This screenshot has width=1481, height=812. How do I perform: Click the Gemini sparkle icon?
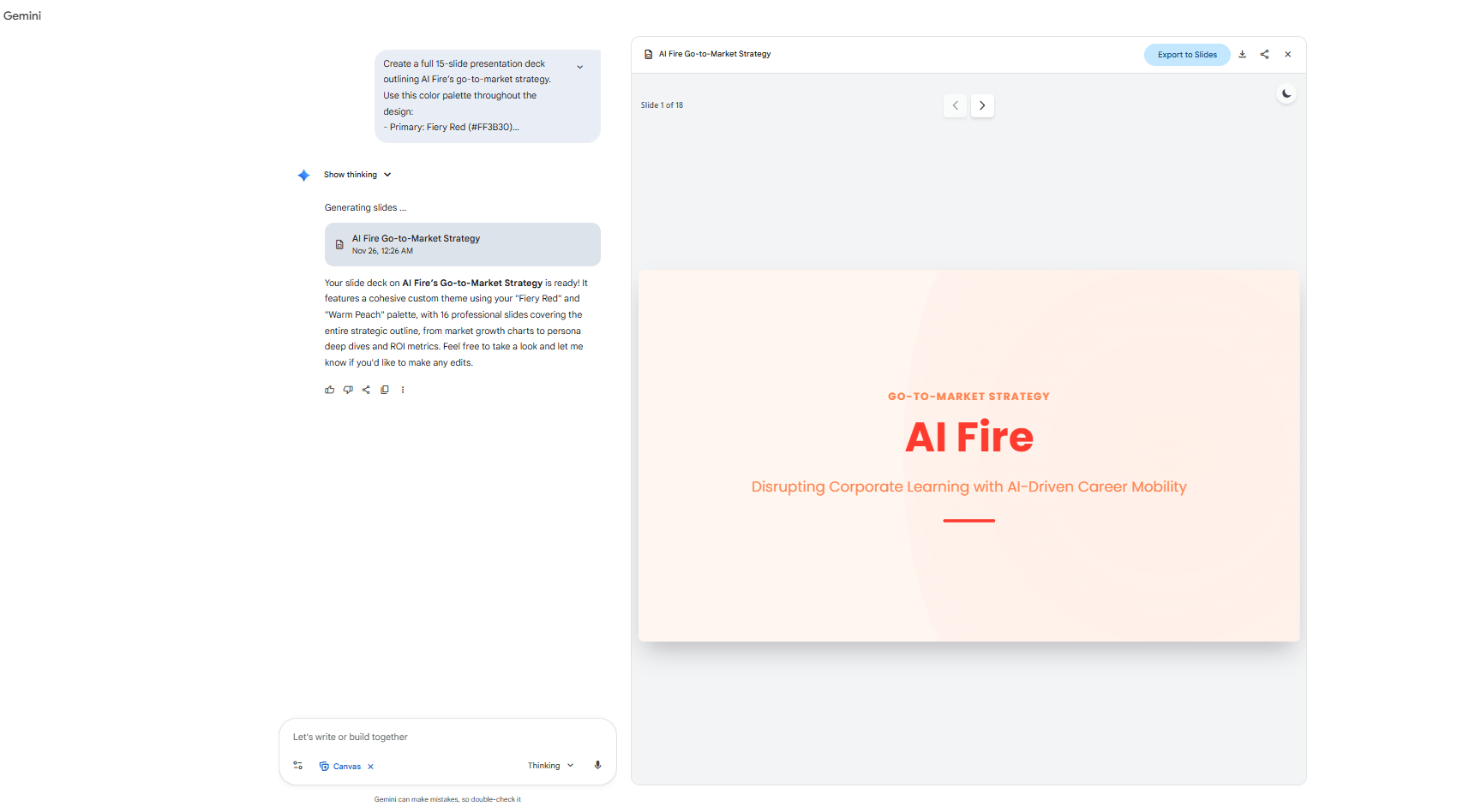(303, 176)
